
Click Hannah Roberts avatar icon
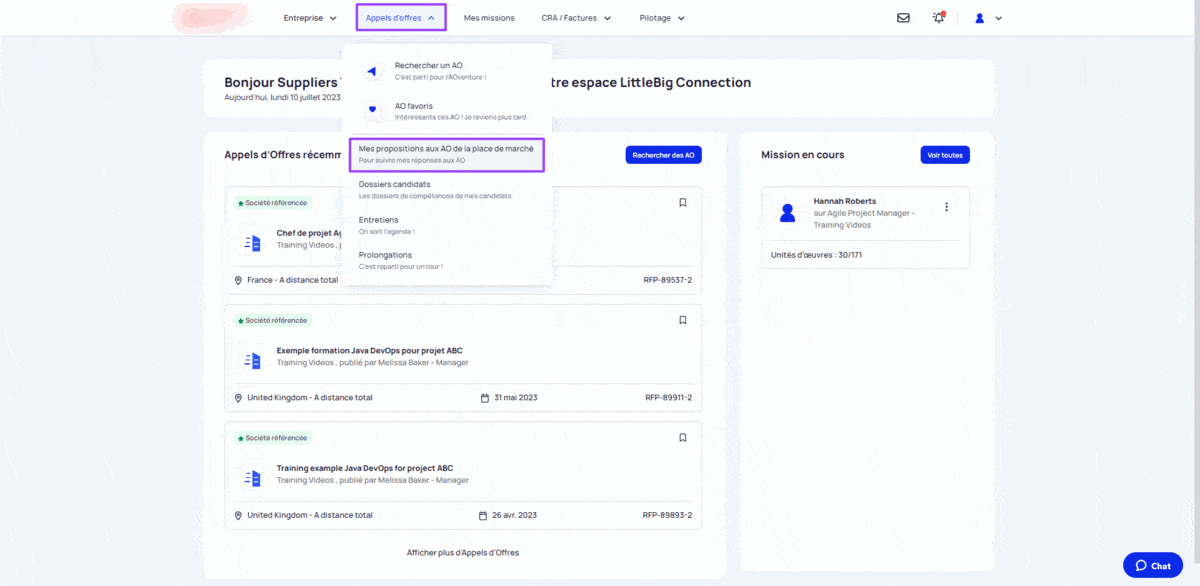pos(788,212)
